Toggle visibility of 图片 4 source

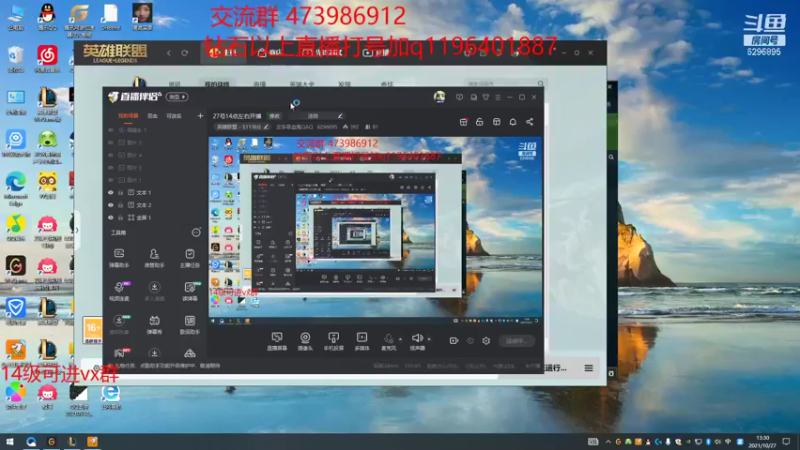click(x=111, y=155)
